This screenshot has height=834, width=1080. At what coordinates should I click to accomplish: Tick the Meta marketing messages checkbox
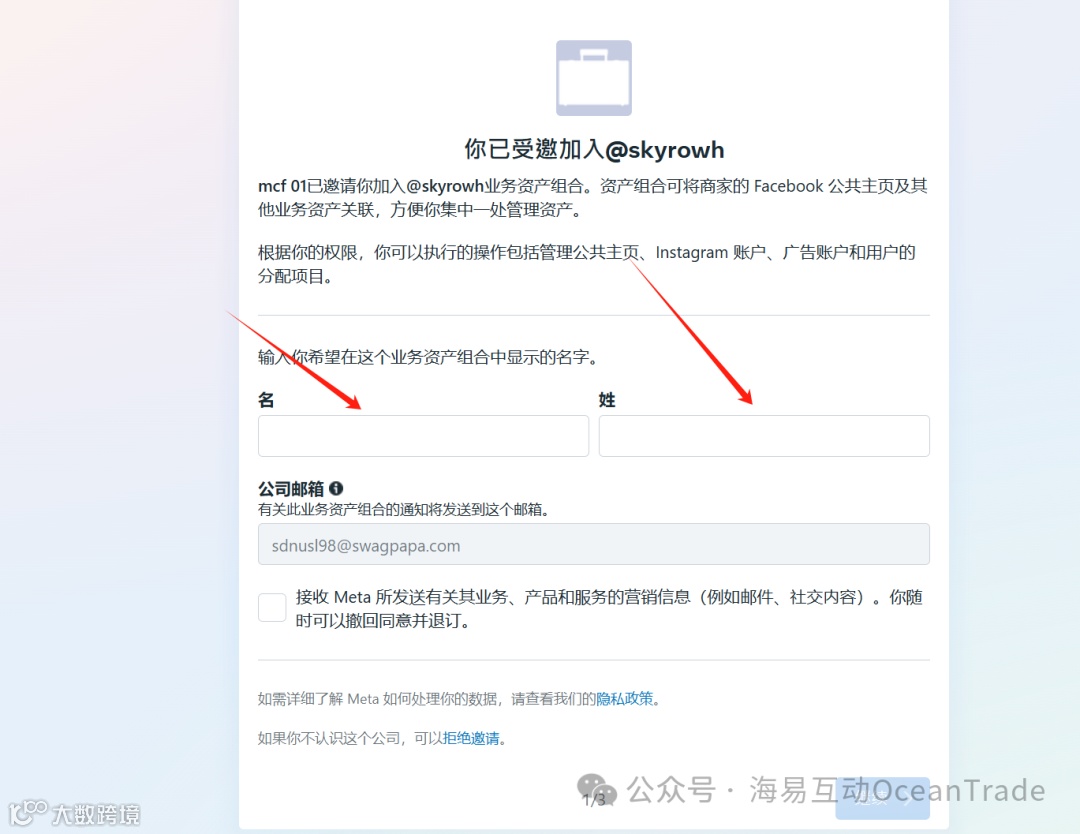[272, 607]
